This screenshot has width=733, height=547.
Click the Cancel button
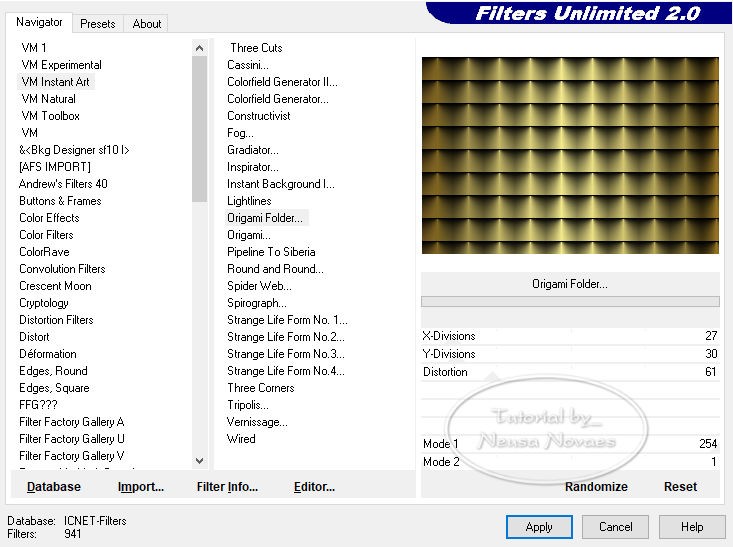tap(615, 527)
